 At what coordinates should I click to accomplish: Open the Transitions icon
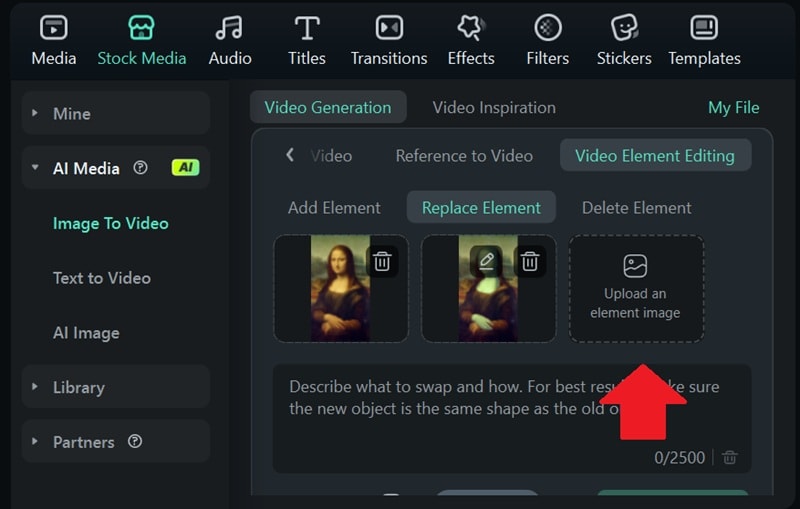[389, 28]
